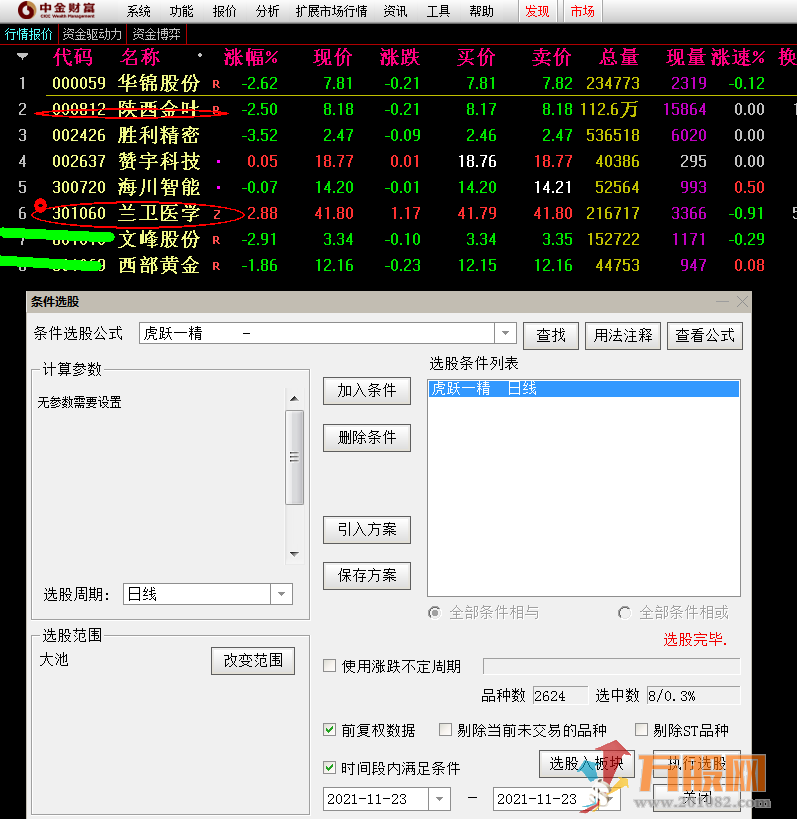Screen dimensions: 797x819
Task: Select stock row 000812 陕西金叶
Action: click(x=398, y=109)
